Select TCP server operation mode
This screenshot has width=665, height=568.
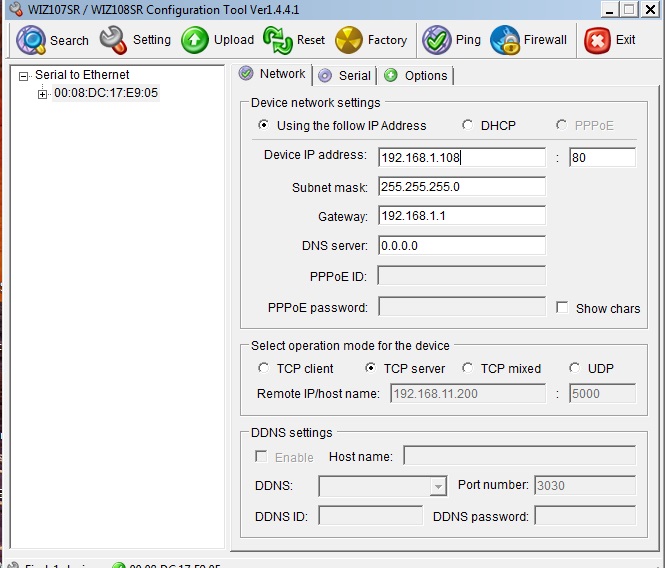tap(370, 367)
